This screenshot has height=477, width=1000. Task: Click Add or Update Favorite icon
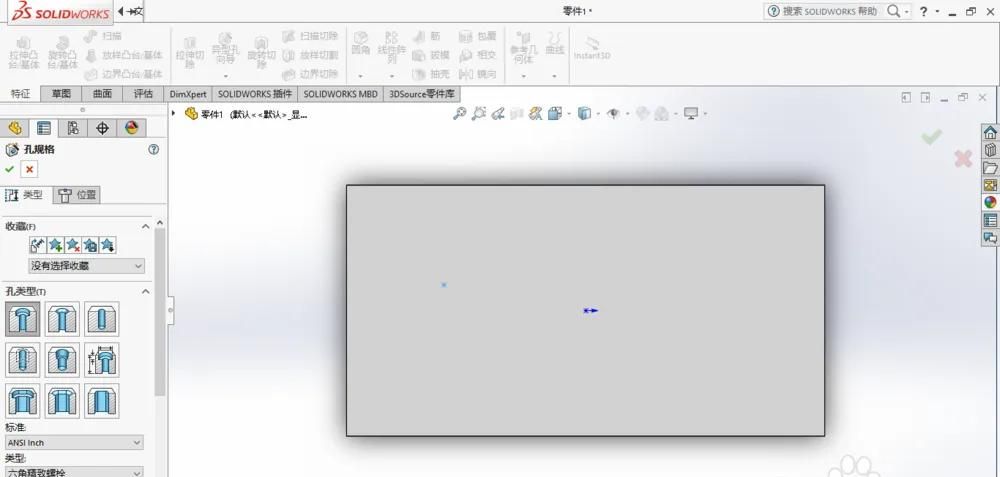(x=55, y=245)
